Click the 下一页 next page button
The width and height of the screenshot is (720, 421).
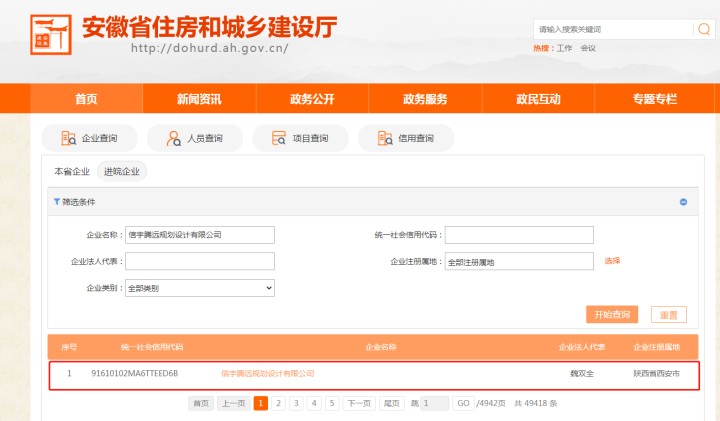point(359,403)
